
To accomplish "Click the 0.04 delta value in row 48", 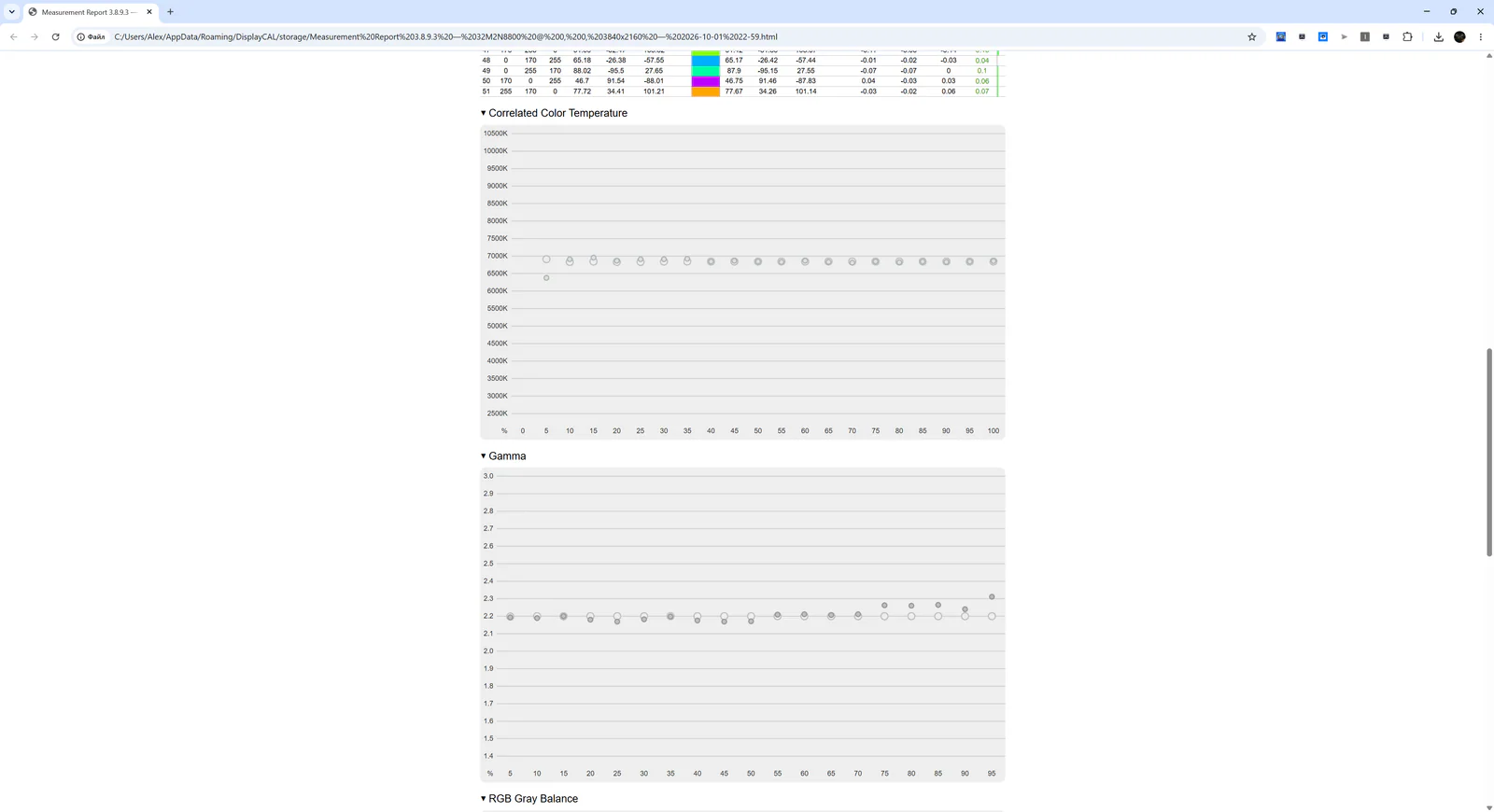I will [981, 61].
